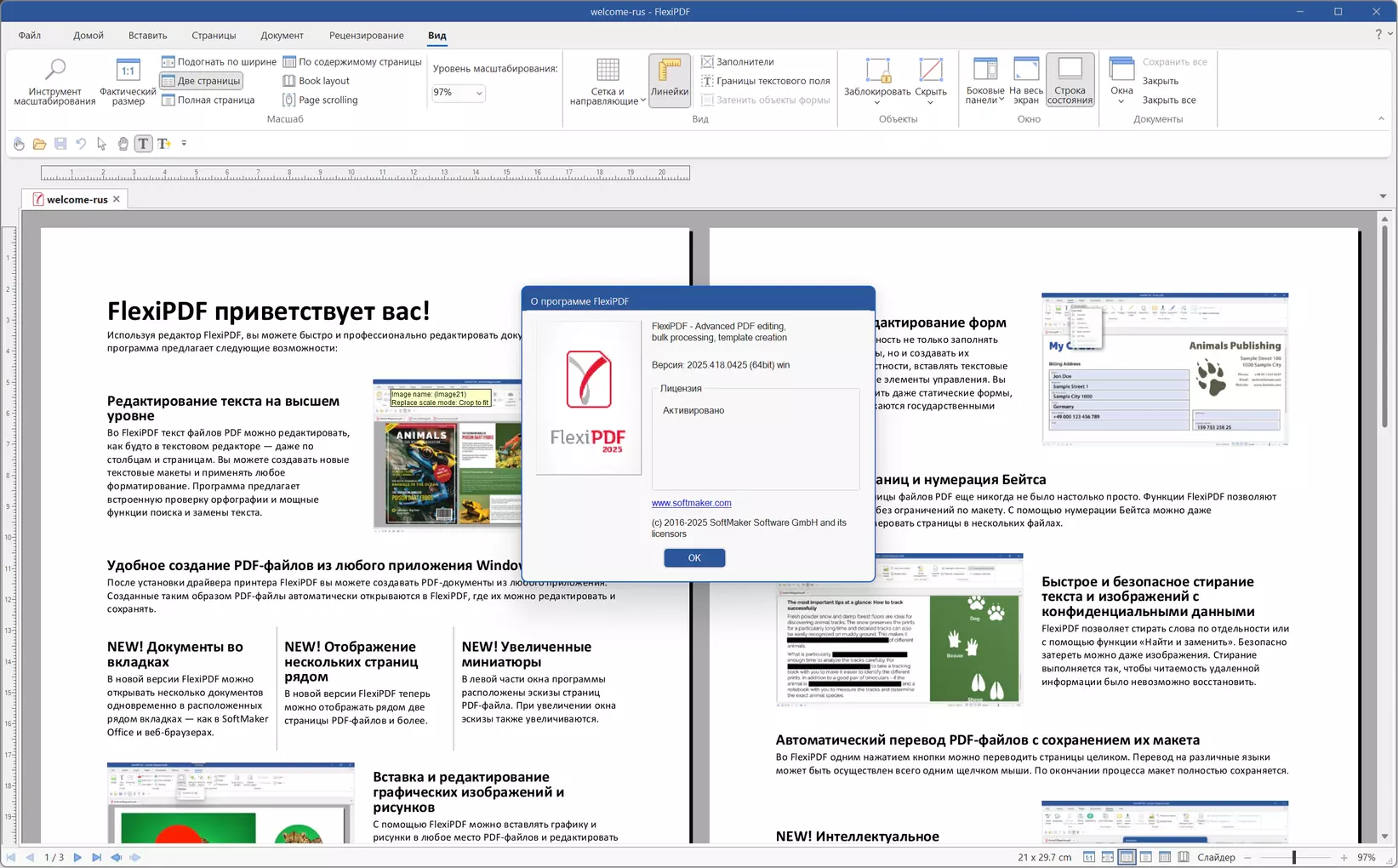Click По содержимому страницы fit option
Screen dimensions: 1398x868
[x=352, y=62]
